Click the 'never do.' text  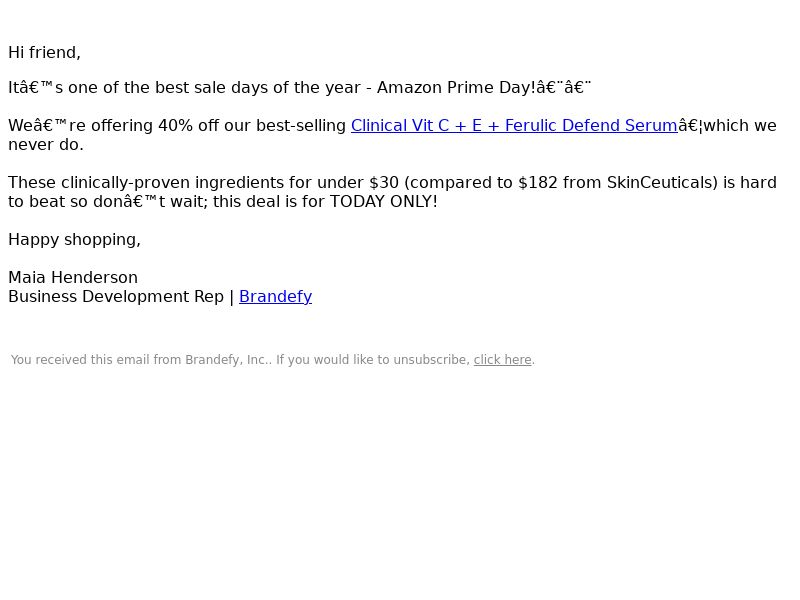tap(46, 145)
